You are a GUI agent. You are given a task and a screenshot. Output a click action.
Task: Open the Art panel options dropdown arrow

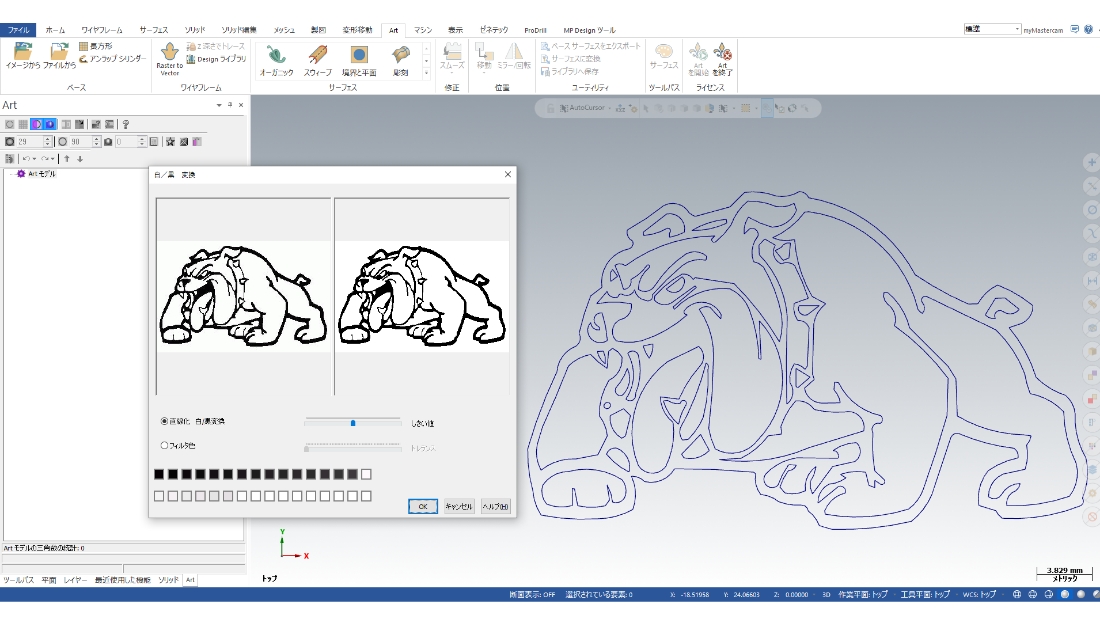219,105
